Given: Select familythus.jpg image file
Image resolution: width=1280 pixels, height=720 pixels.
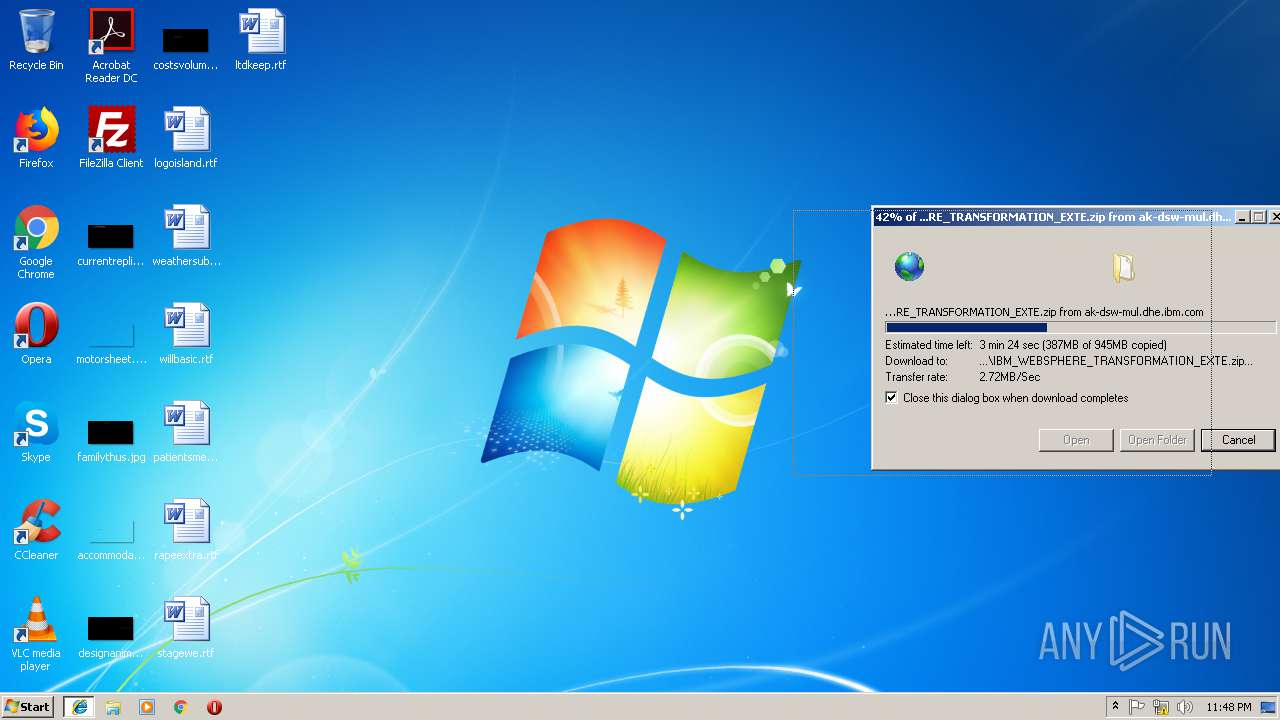Looking at the screenshot, I should click(x=111, y=442).
